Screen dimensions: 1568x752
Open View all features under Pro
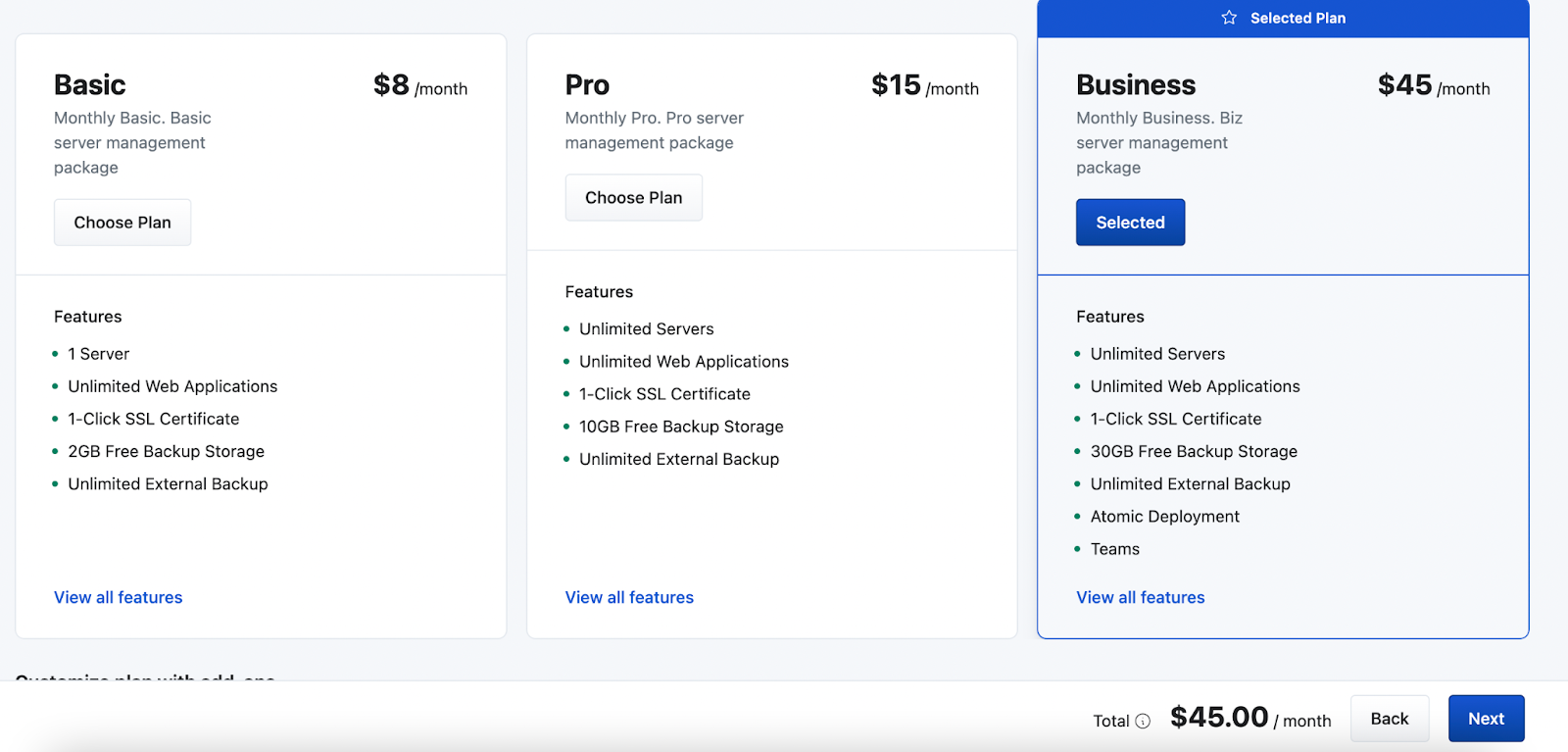pyautogui.click(x=629, y=597)
